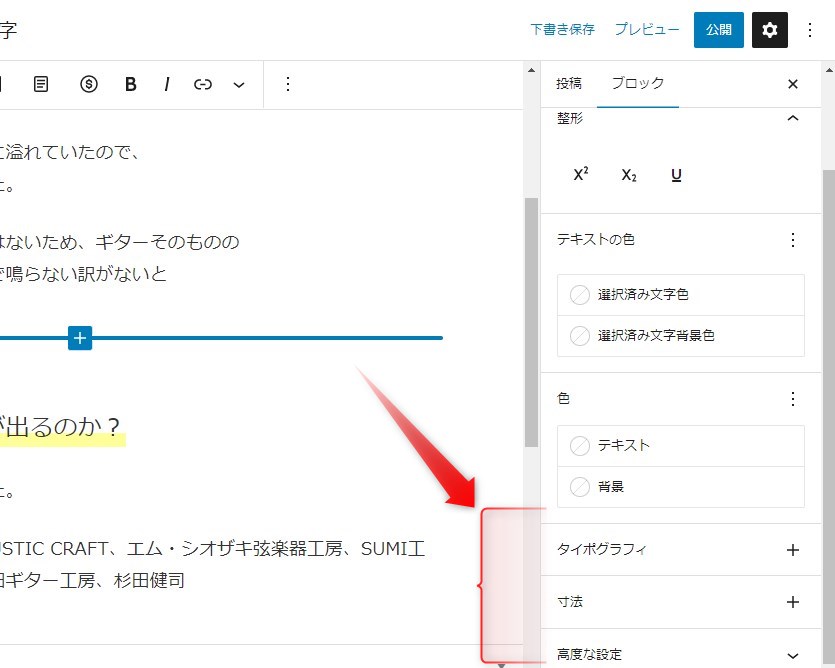Apply subscript formatting
Screen dimensions: 835x668
click(629, 175)
